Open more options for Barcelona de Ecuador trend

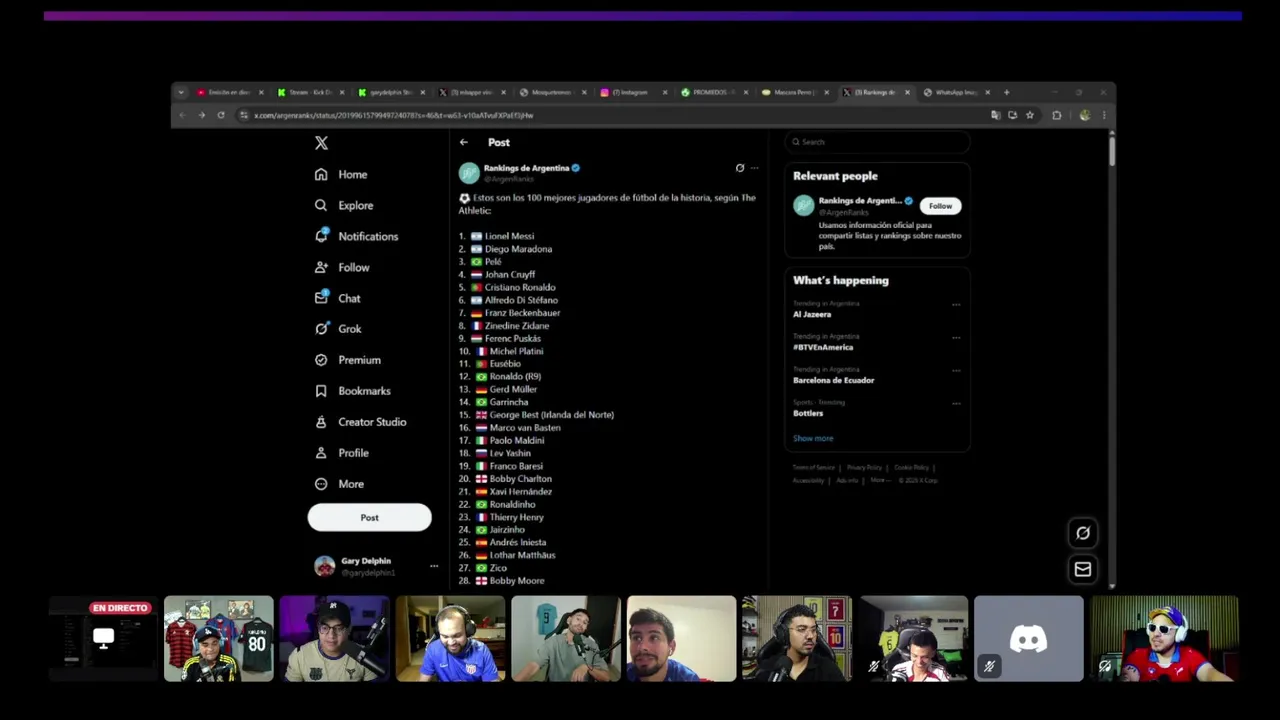point(956,371)
